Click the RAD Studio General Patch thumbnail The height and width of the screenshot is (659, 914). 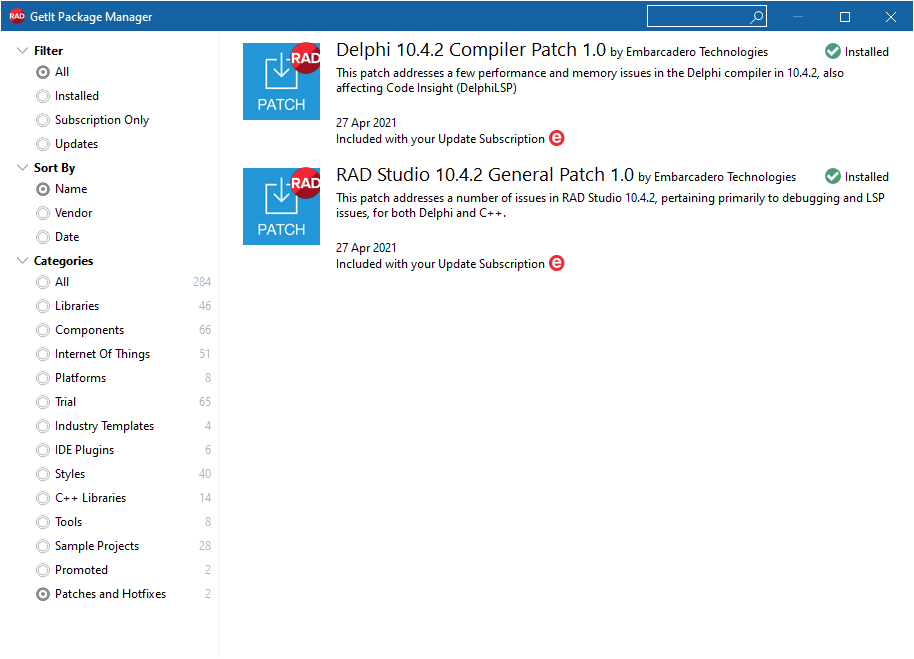281,206
